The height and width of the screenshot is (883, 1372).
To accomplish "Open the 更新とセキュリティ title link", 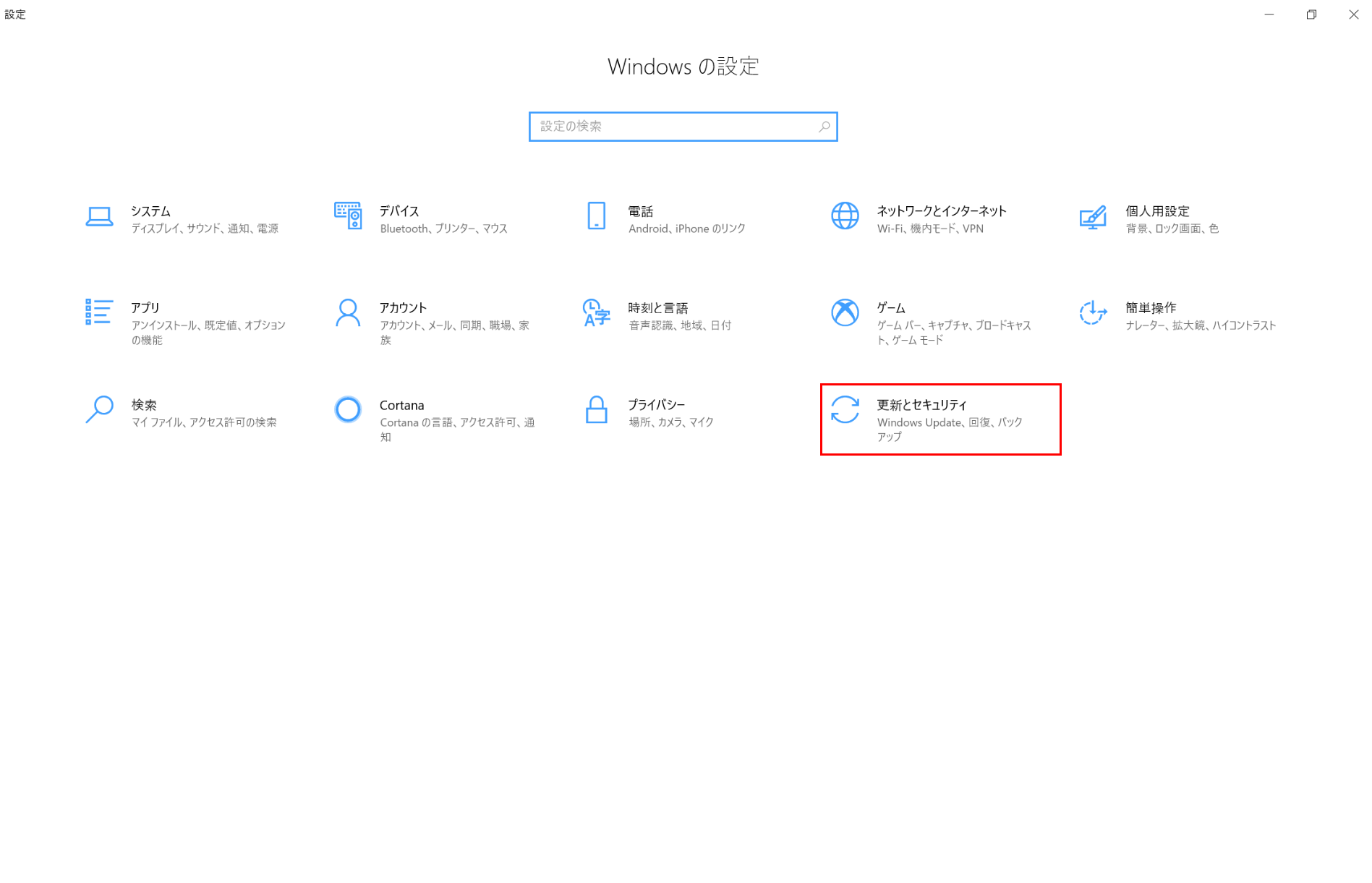I will [921, 405].
